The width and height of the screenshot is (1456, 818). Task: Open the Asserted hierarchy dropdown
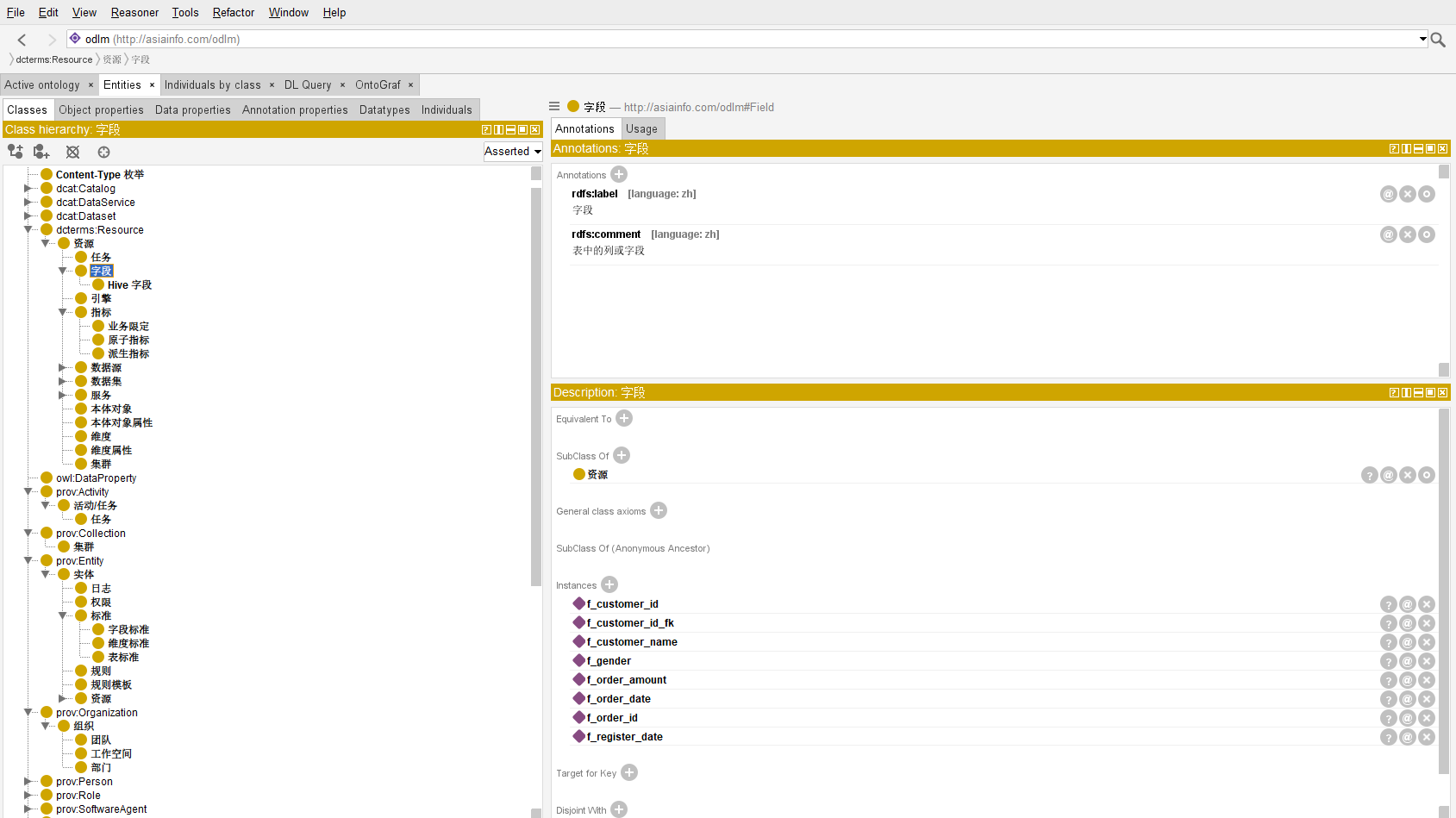tap(513, 152)
